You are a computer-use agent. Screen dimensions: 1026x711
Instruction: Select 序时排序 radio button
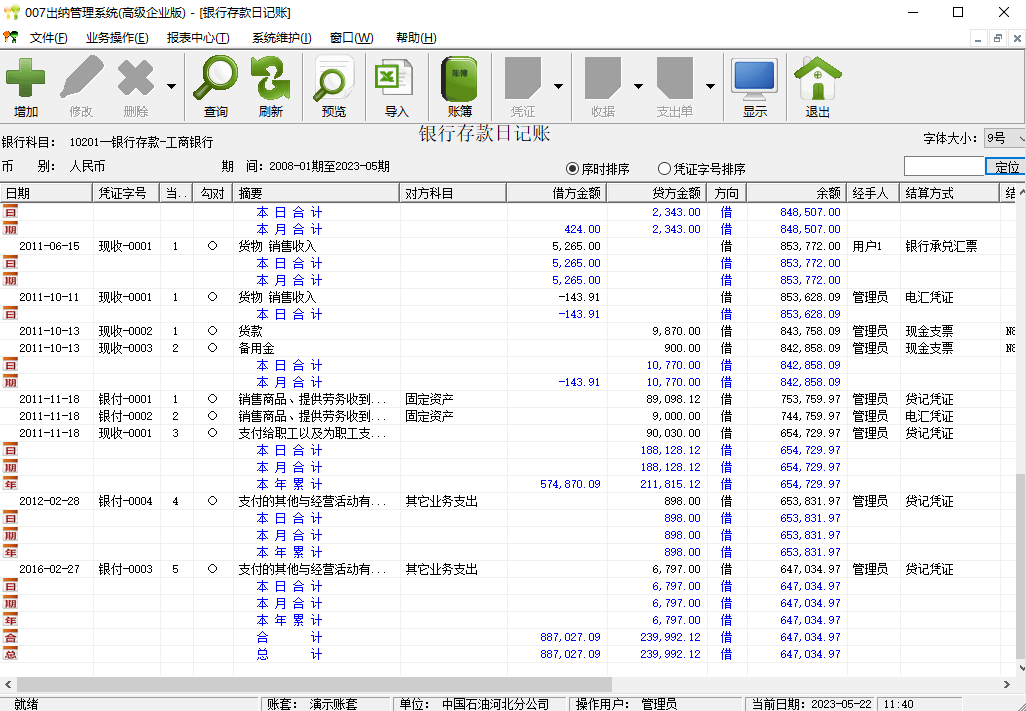(x=573, y=169)
